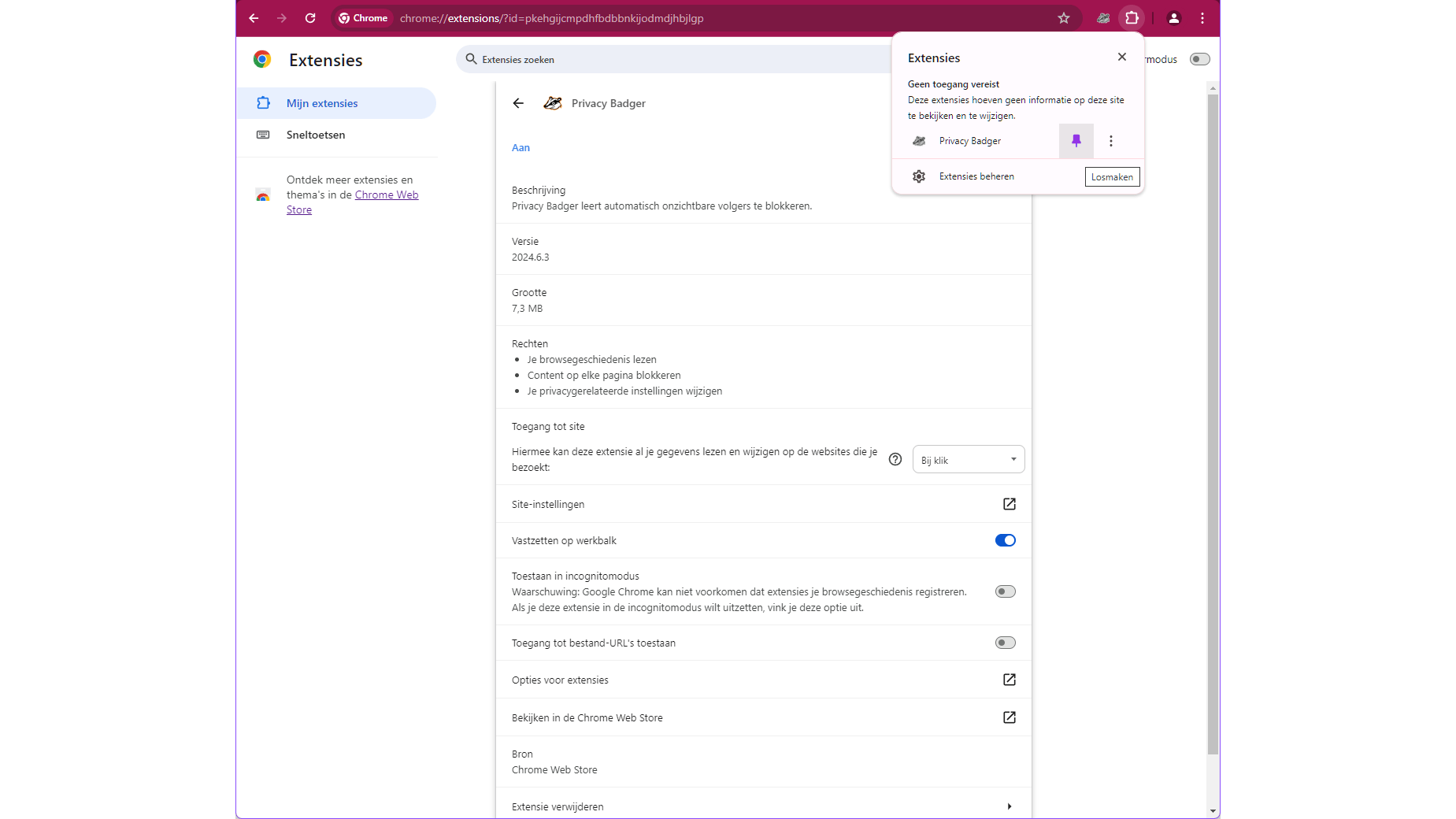This screenshot has width=1456, height=819.
Task: Unpin Privacy Badger with the pin icon
Action: (1076, 141)
